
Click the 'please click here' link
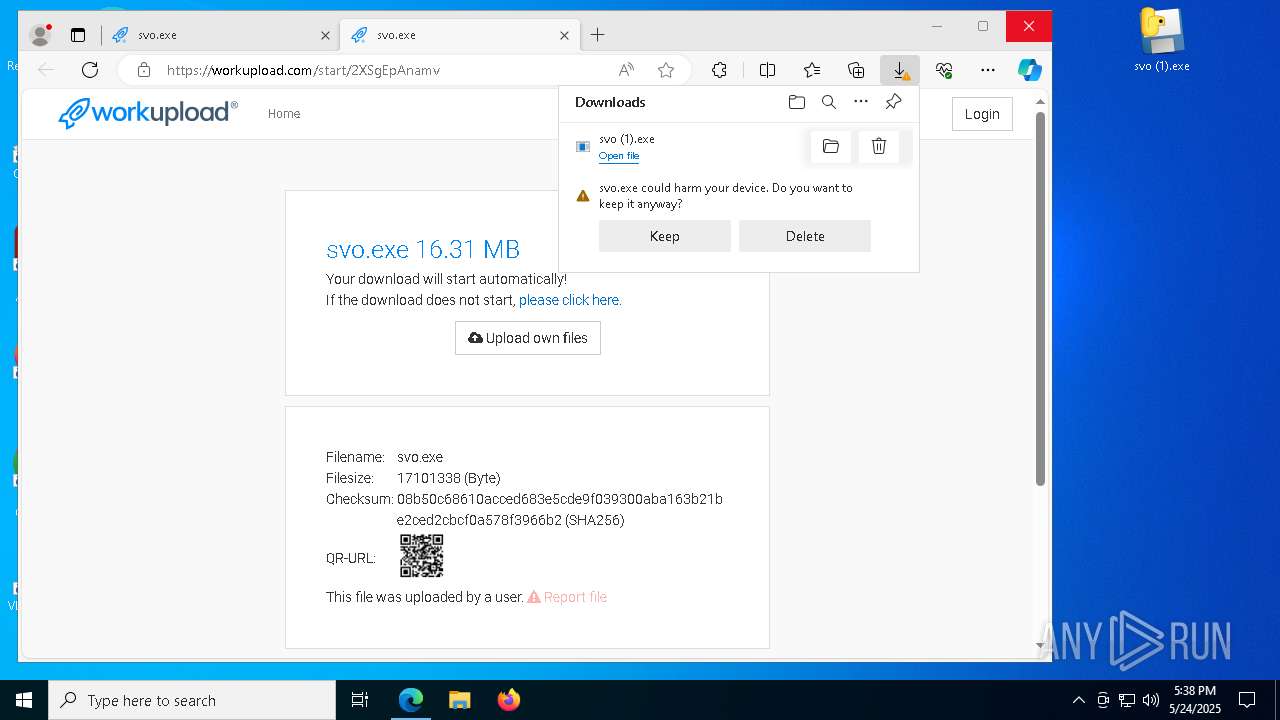(x=570, y=300)
